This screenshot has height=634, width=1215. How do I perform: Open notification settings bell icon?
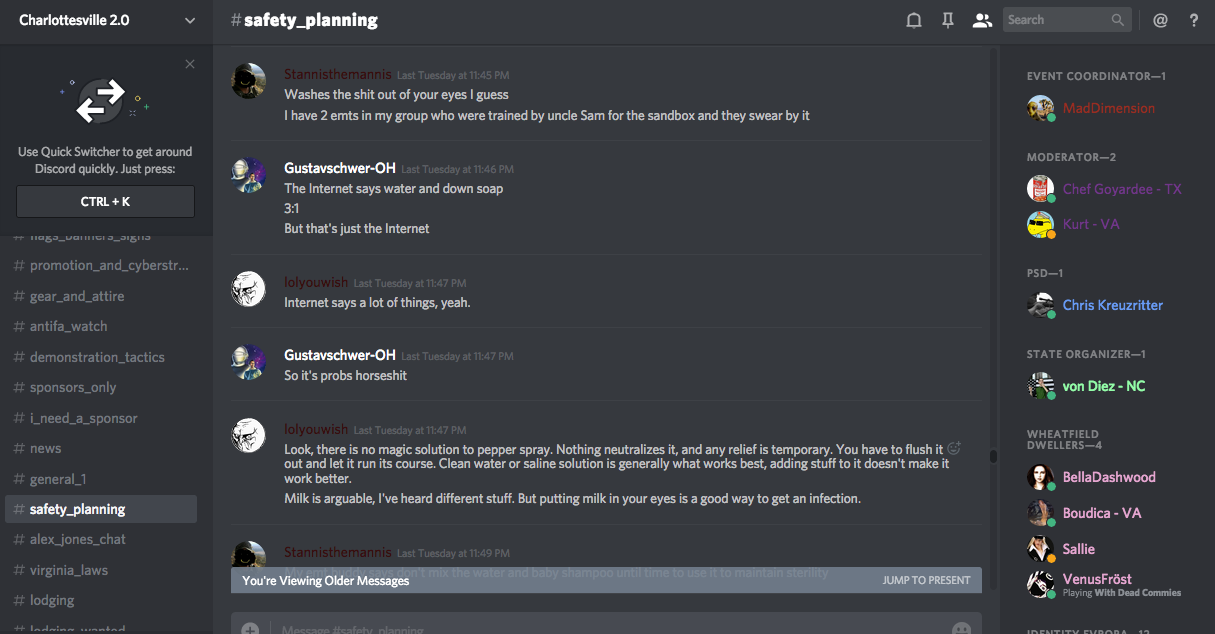tap(913, 20)
